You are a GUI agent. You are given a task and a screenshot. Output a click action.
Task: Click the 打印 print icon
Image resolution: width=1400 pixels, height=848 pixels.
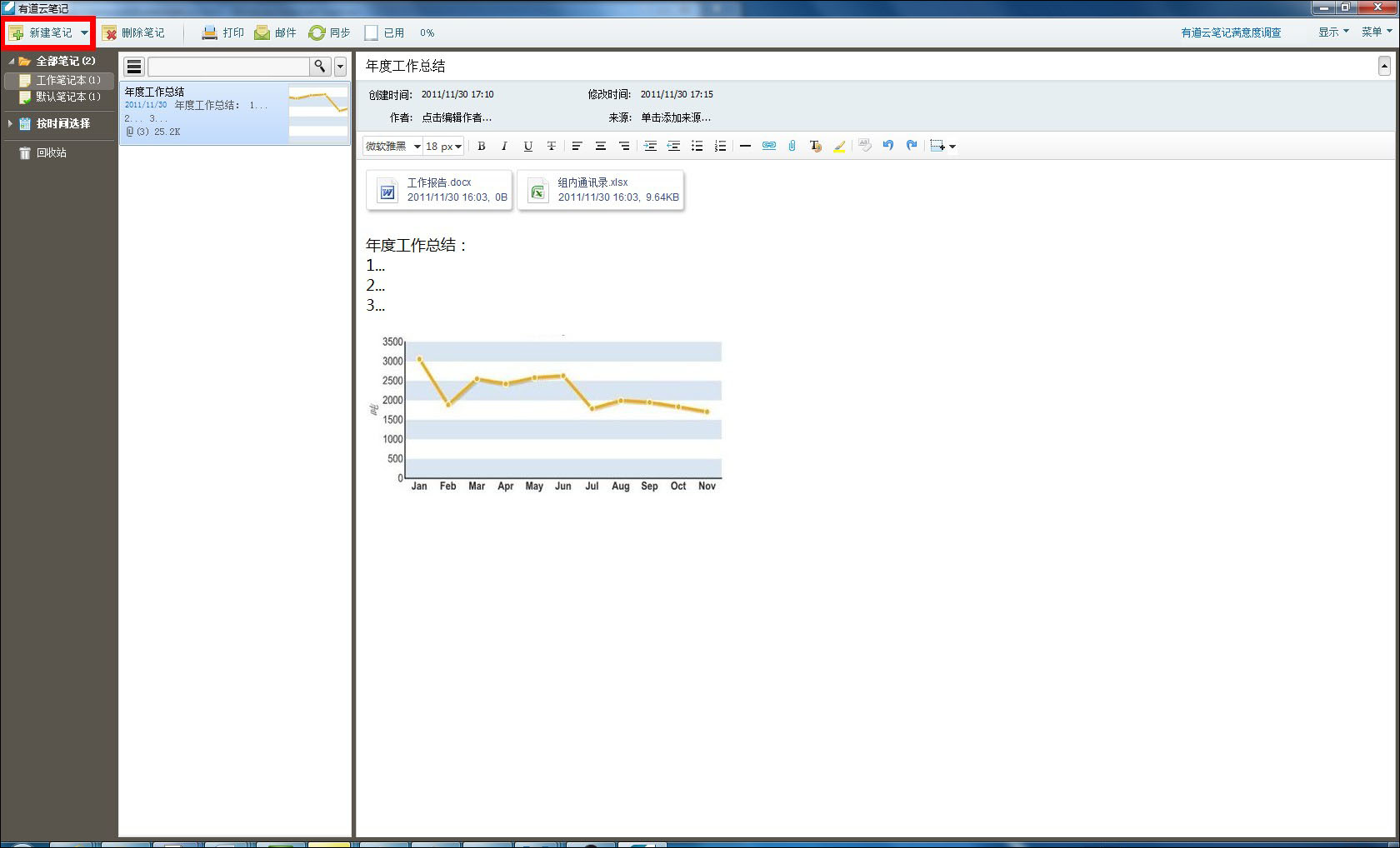(x=209, y=33)
